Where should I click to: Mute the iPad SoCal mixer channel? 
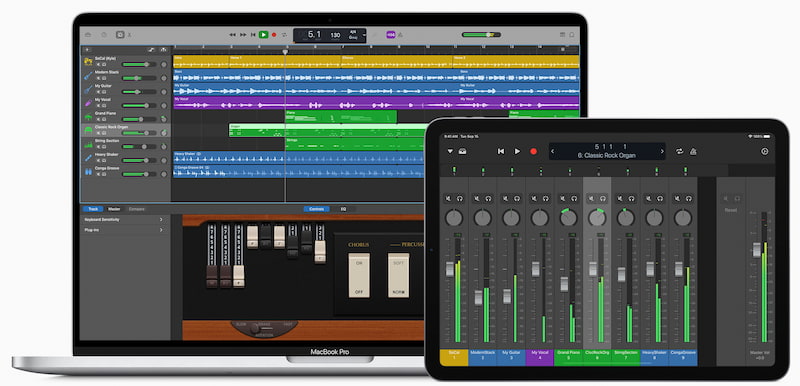point(448,198)
